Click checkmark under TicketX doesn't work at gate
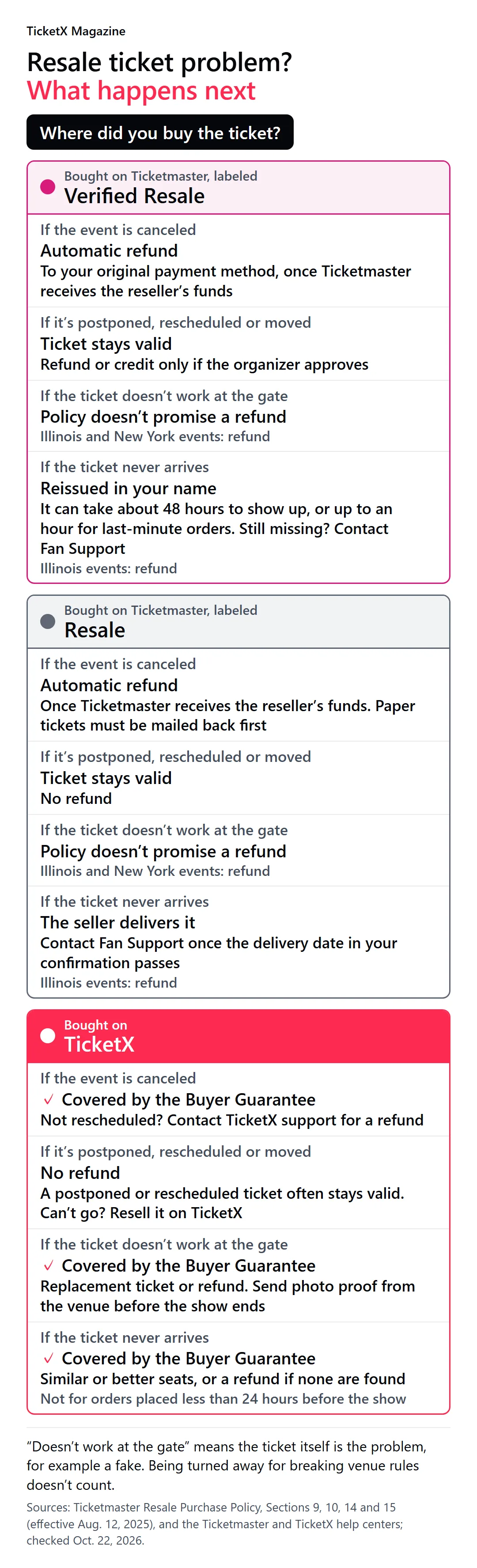The height and width of the screenshot is (1568, 477). pos(49,1265)
